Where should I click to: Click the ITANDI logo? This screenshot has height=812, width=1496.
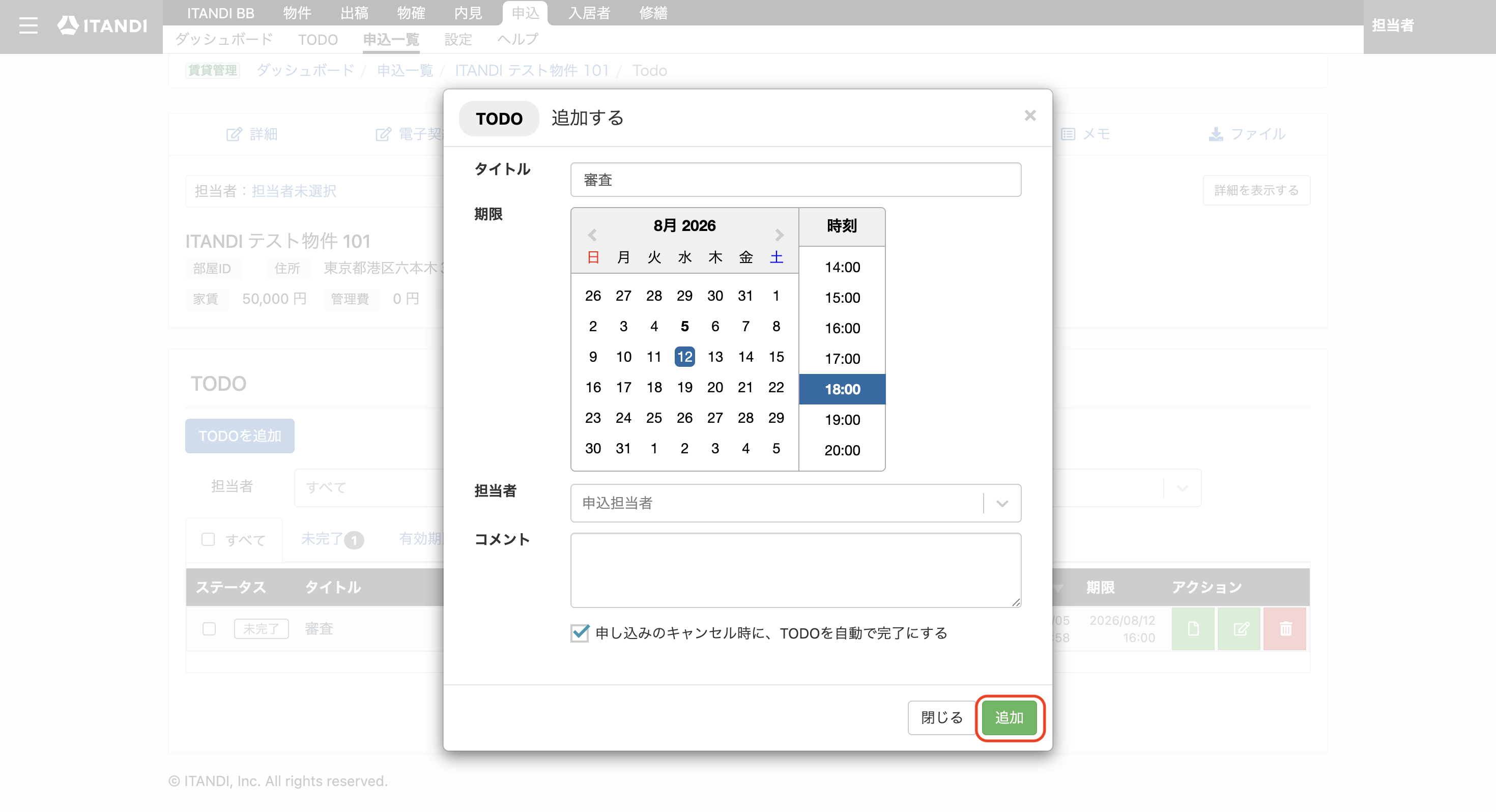(x=102, y=25)
